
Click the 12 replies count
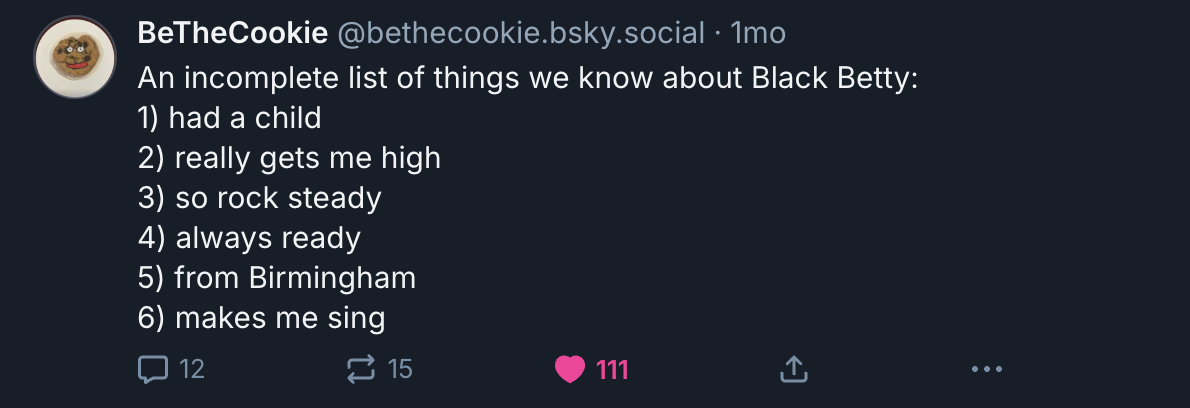[192, 370]
